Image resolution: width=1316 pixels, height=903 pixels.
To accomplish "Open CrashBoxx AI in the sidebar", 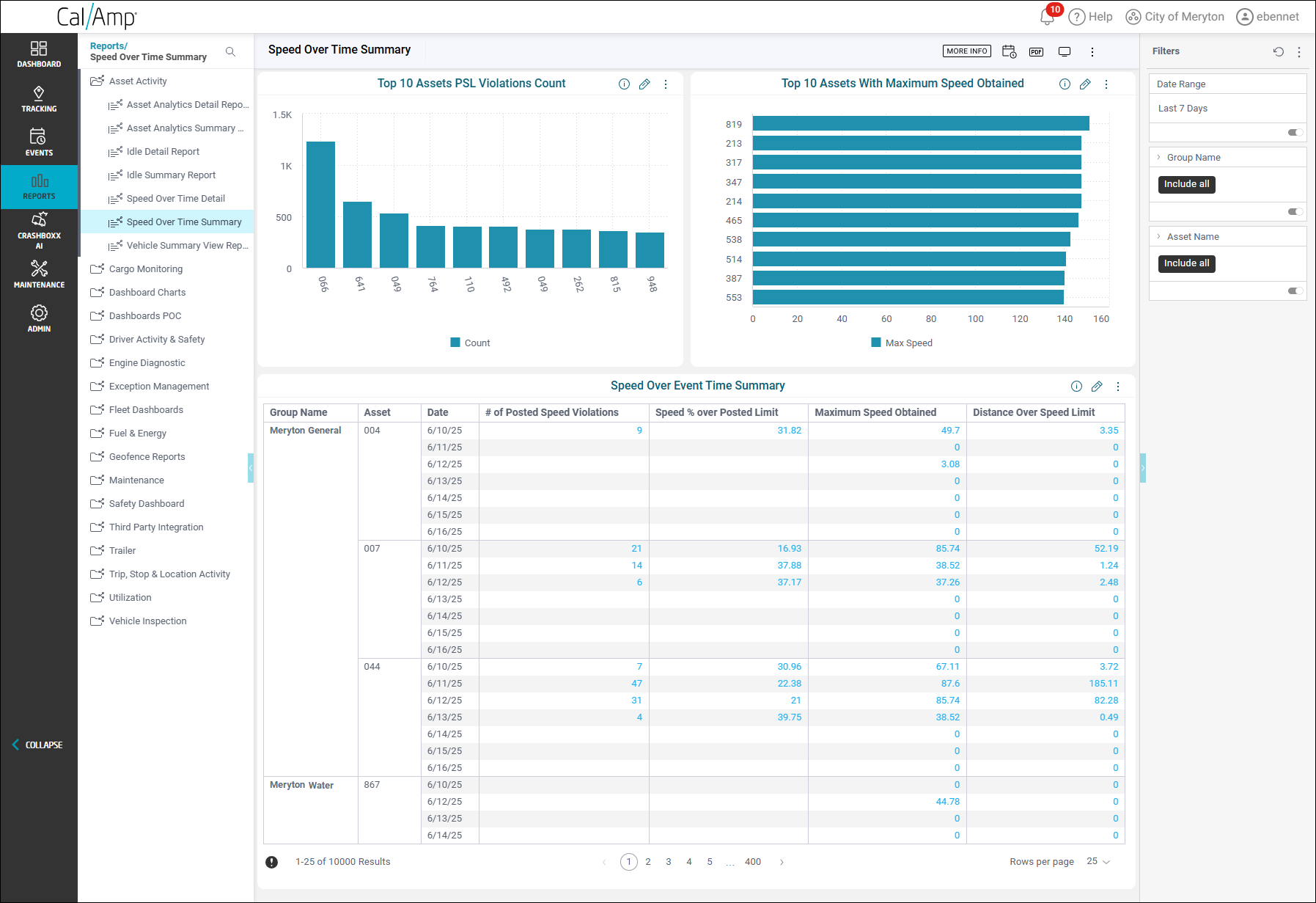I will pos(39,231).
